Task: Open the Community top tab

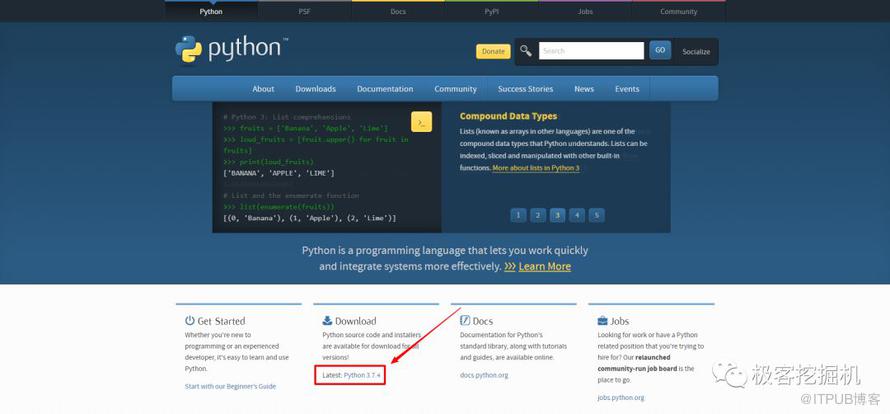Action: coord(679,11)
